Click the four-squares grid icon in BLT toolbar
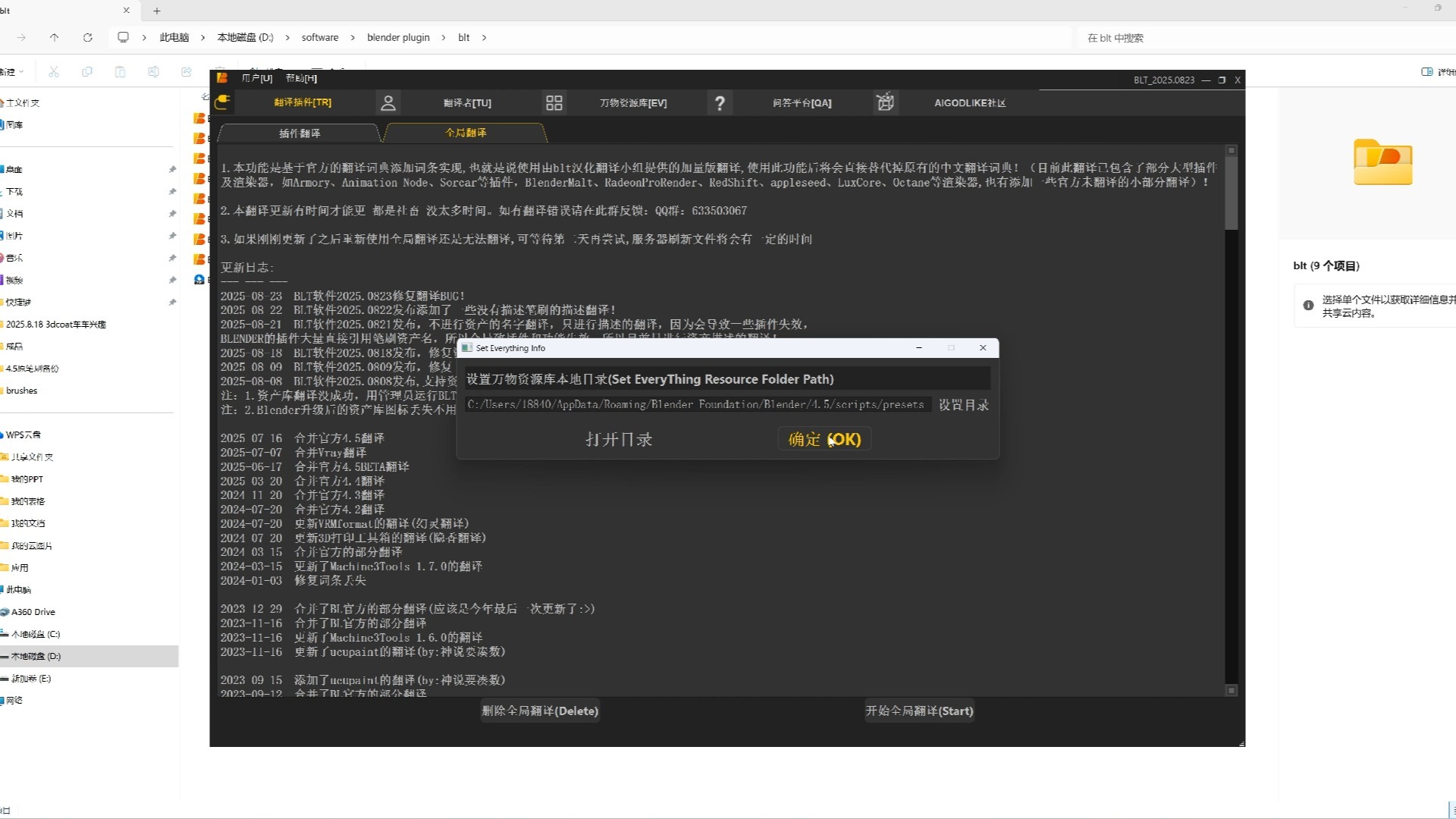 coord(554,102)
